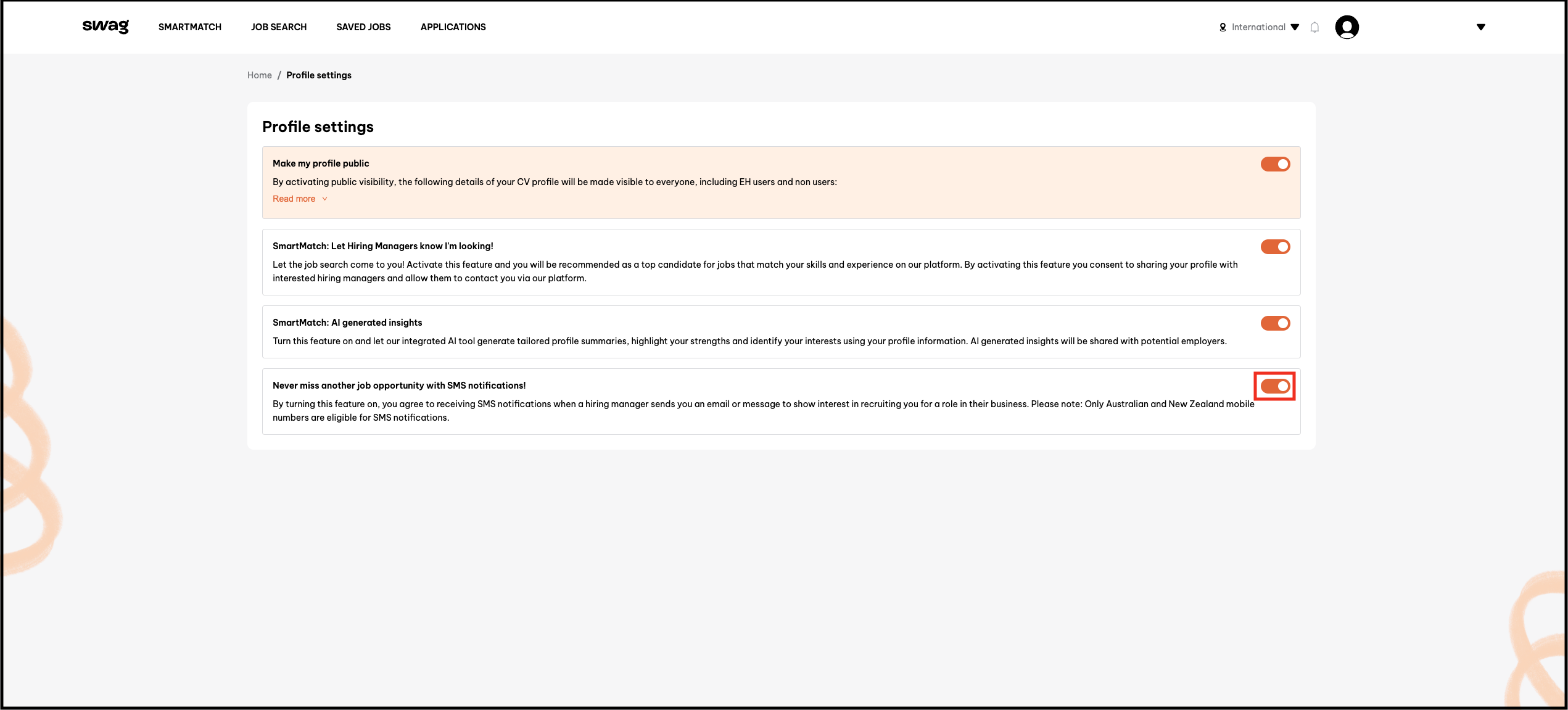This screenshot has width=1568, height=710.
Task: Go to Job Search
Action: [x=279, y=27]
